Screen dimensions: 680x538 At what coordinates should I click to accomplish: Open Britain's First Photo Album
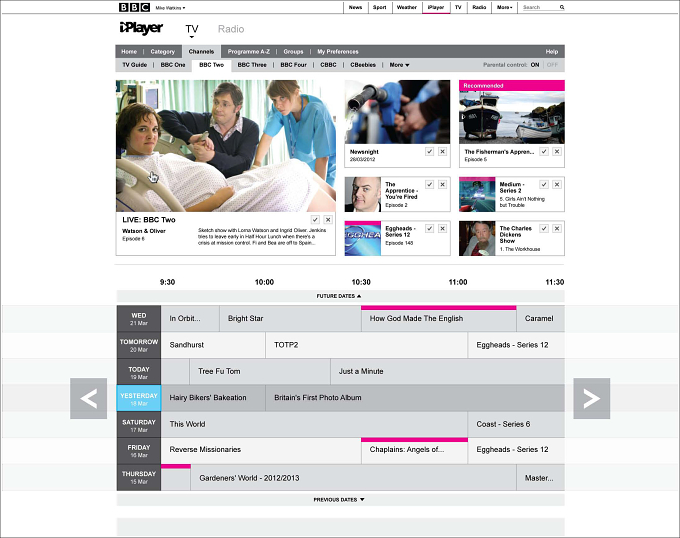pyautogui.click(x=415, y=398)
